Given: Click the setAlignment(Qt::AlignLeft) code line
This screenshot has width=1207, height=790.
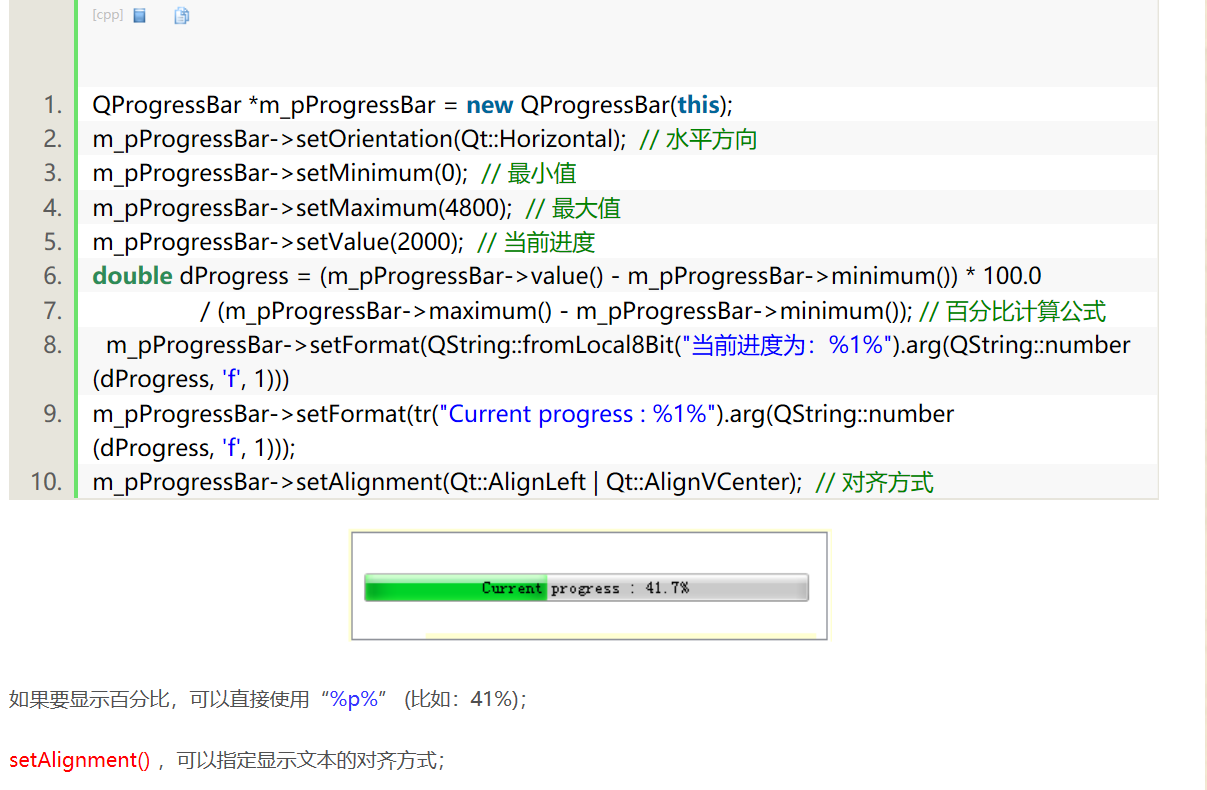Looking at the screenshot, I should (x=513, y=482).
